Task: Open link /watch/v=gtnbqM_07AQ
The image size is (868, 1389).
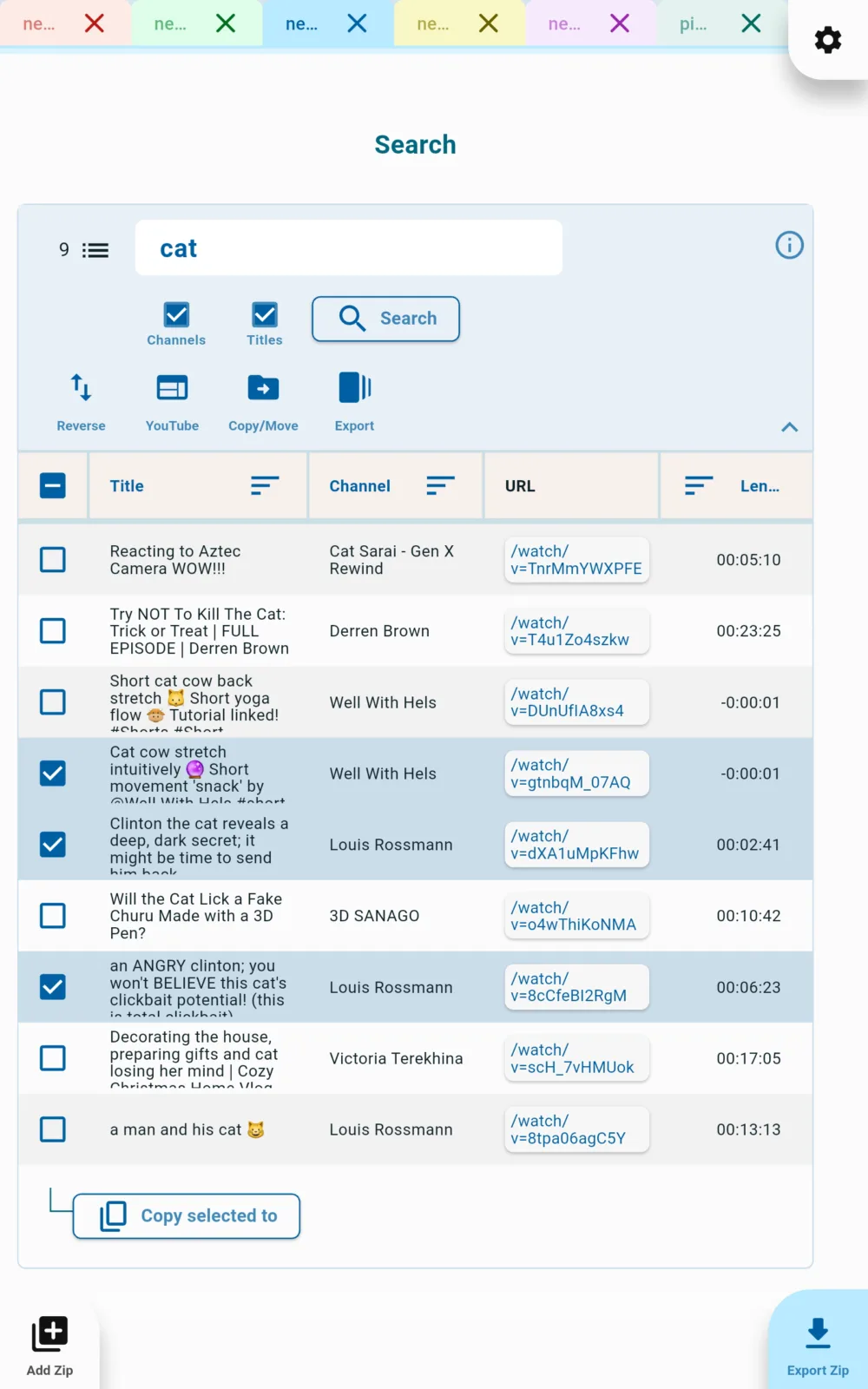Action: pyautogui.click(x=576, y=773)
